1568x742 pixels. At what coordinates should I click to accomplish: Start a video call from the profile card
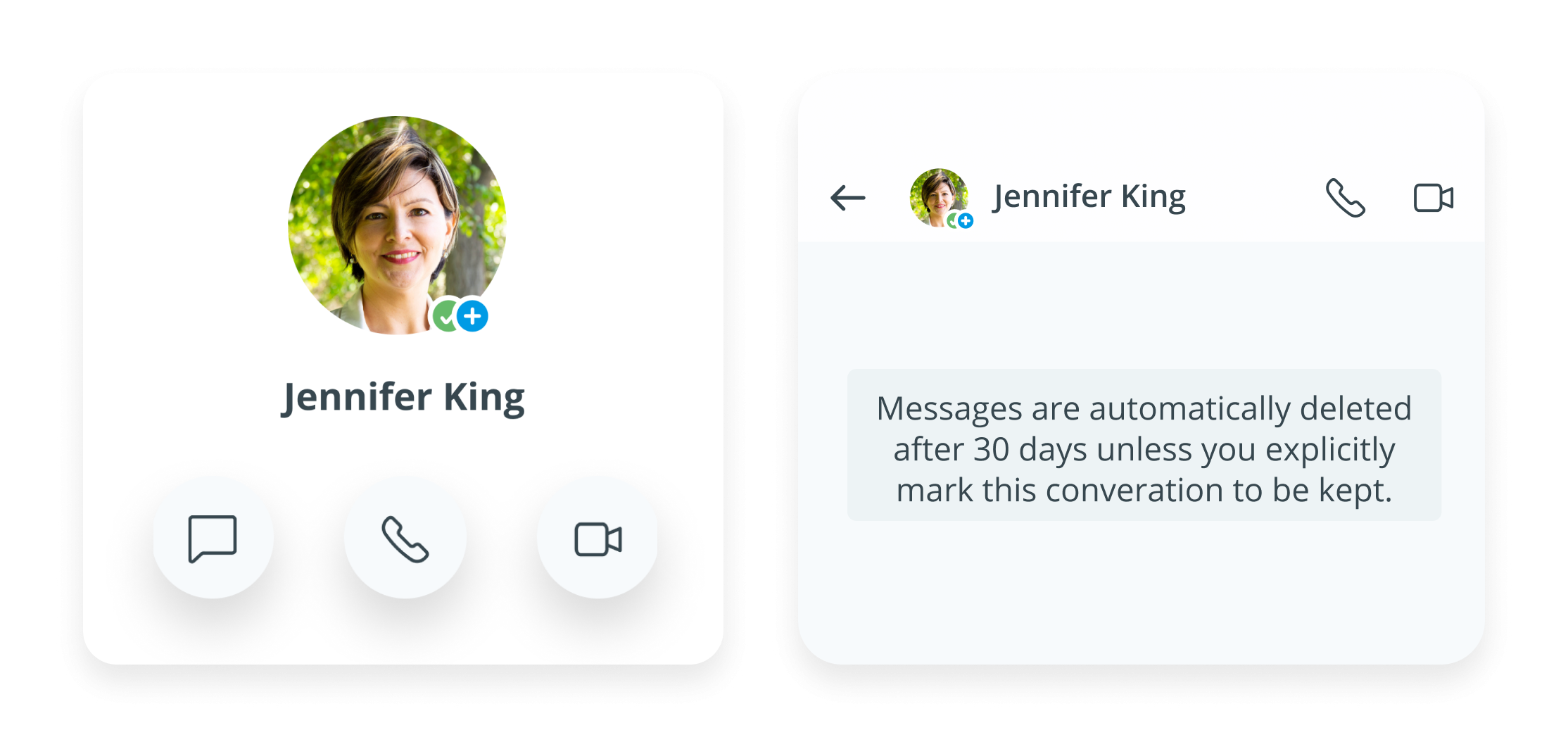coord(598,539)
